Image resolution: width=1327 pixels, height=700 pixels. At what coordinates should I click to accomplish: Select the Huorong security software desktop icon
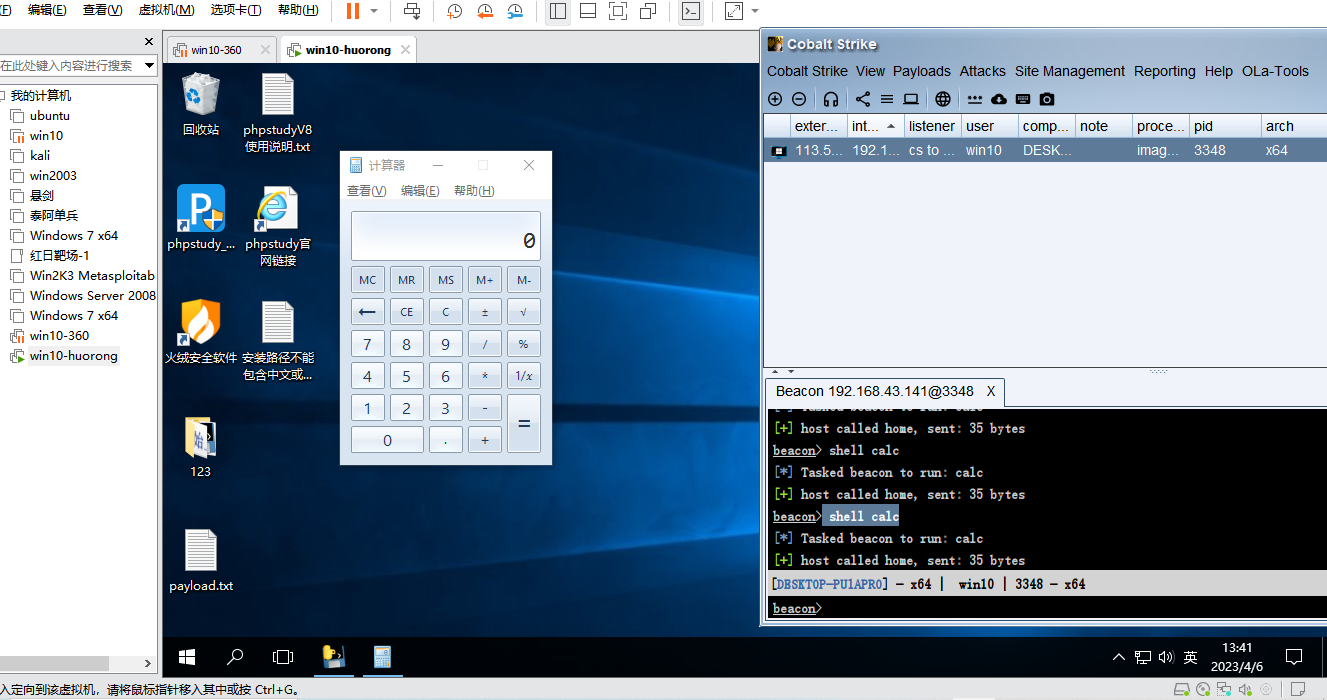click(x=201, y=331)
